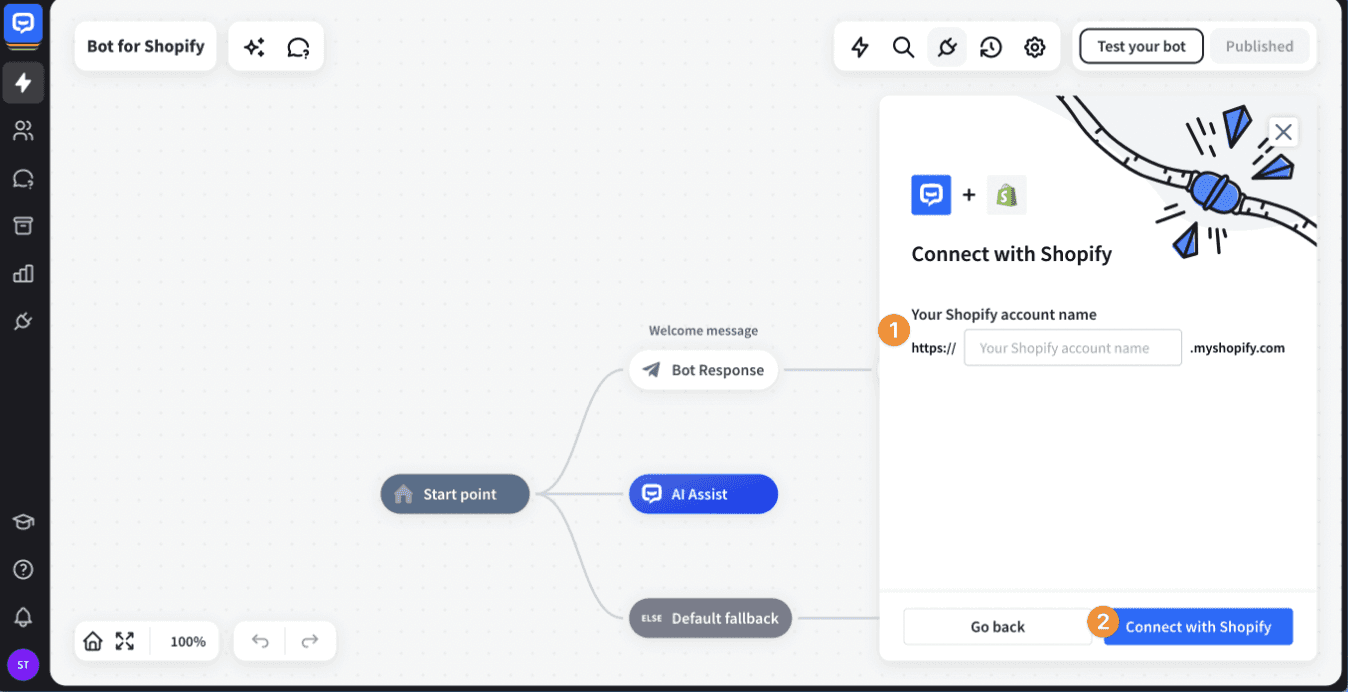The image size is (1348, 692).
Task: Open the Reports bar chart icon
Action: pyautogui.click(x=23, y=273)
